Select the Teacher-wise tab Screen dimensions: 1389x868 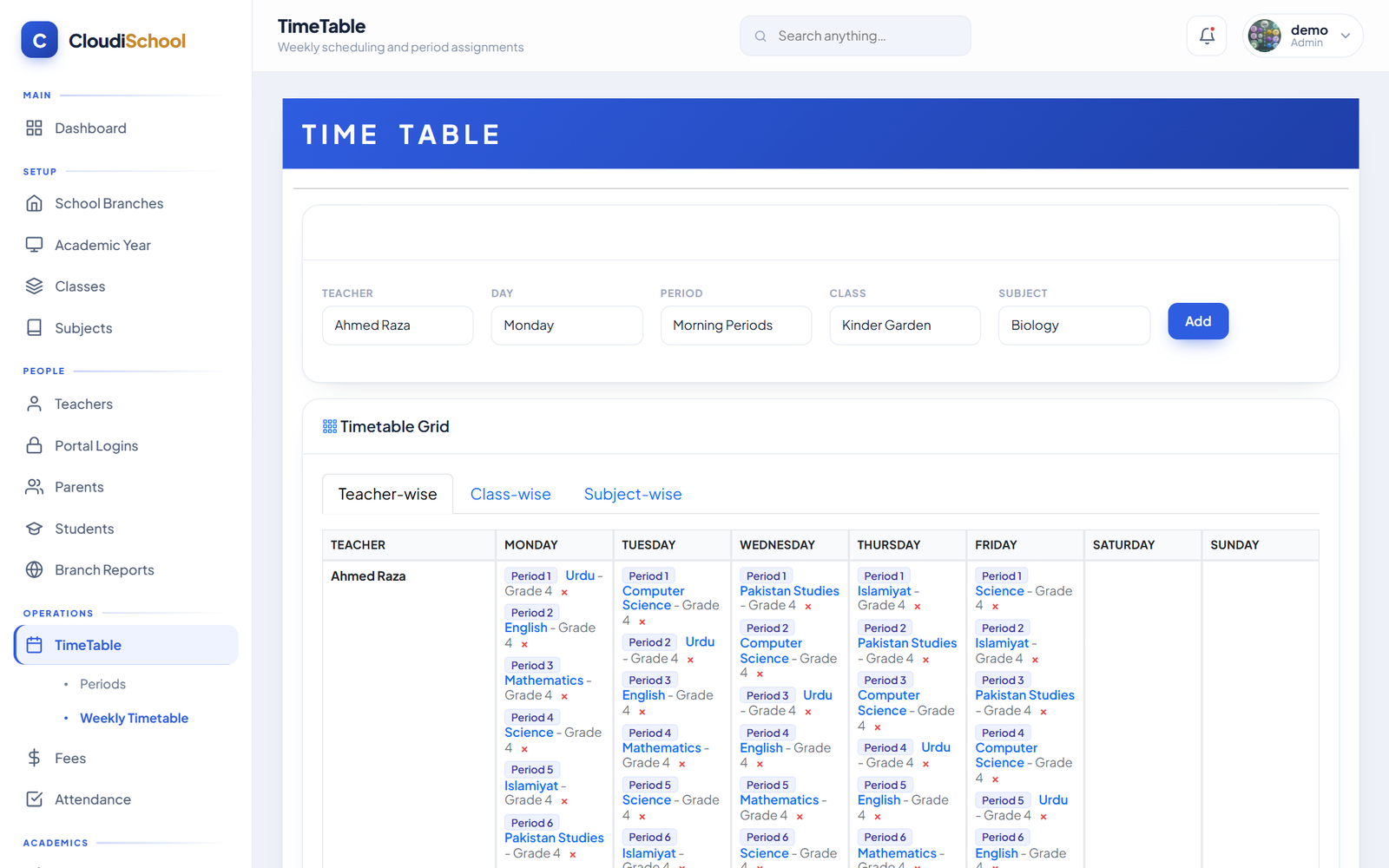click(x=387, y=494)
